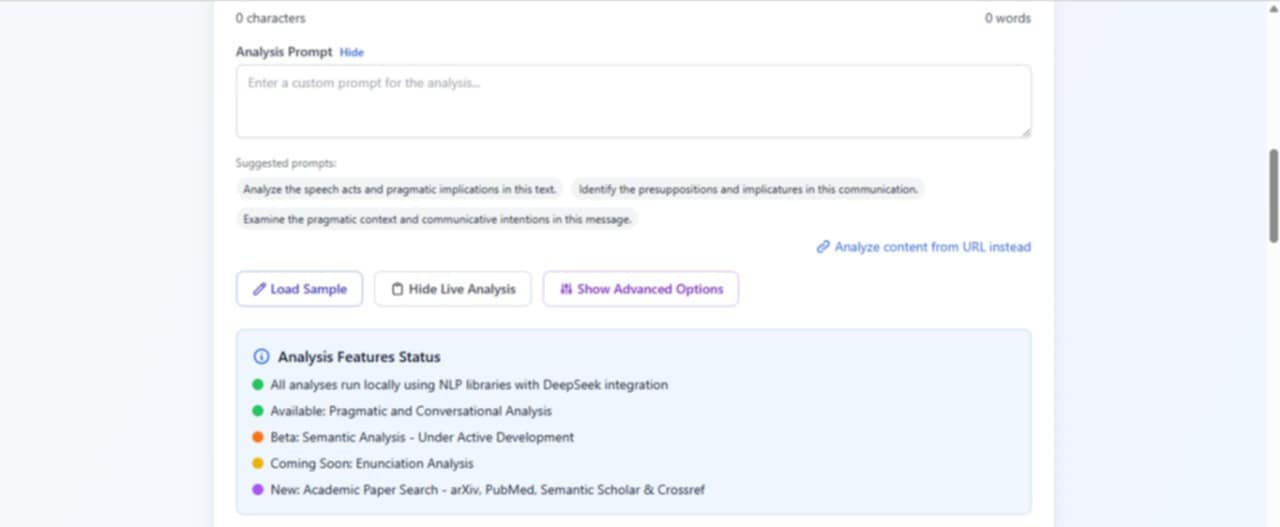This screenshot has height=527, width=1280.
Task: Click the Analysis Prompt label
Action: tap(284, 52)
